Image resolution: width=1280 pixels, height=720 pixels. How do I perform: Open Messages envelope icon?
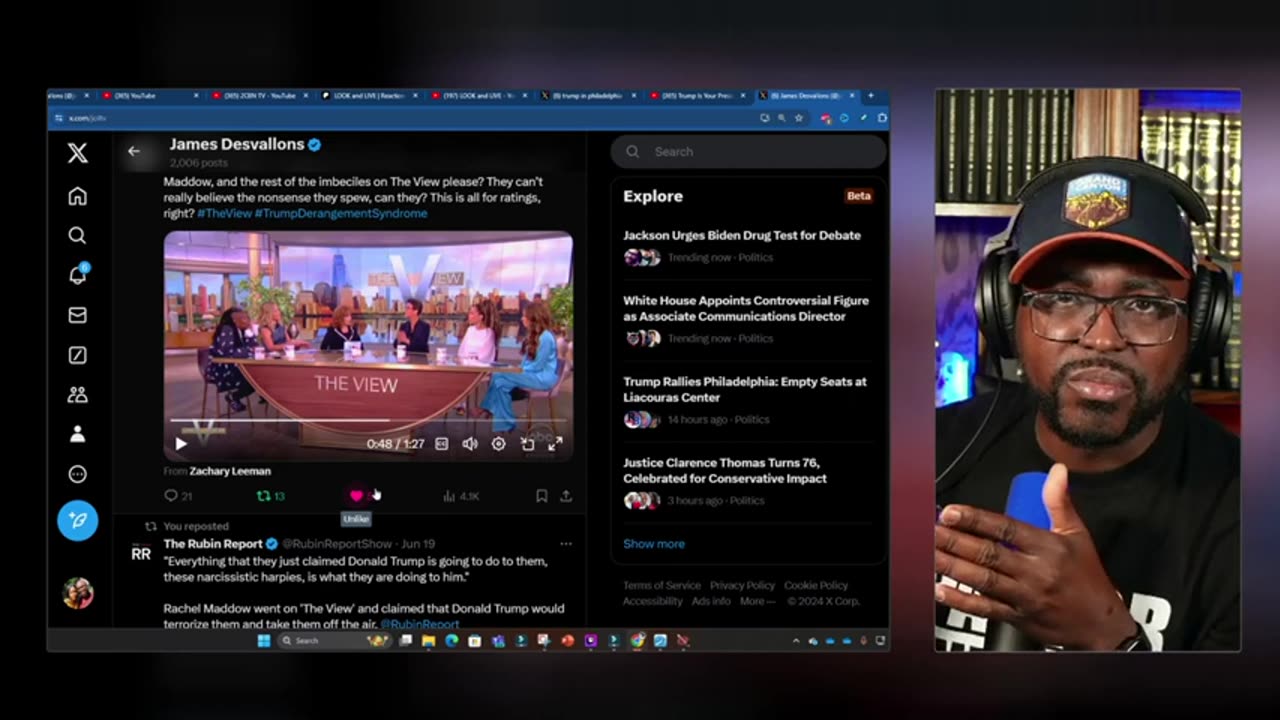77,315
